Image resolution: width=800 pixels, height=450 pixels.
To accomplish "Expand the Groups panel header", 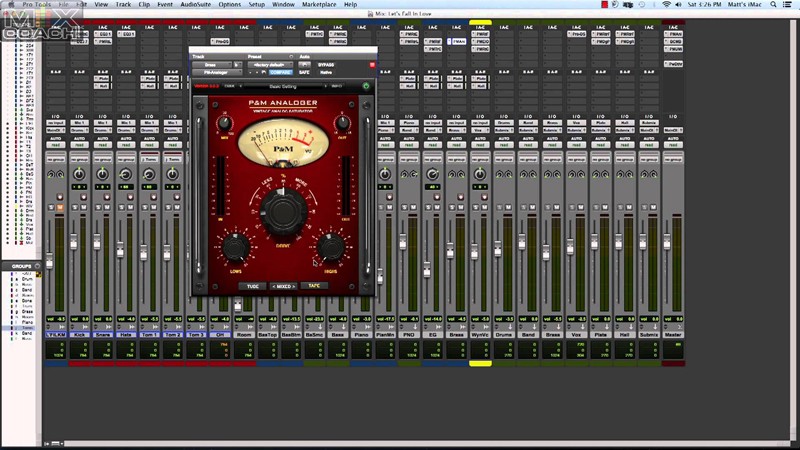I will tap(20, 266).
